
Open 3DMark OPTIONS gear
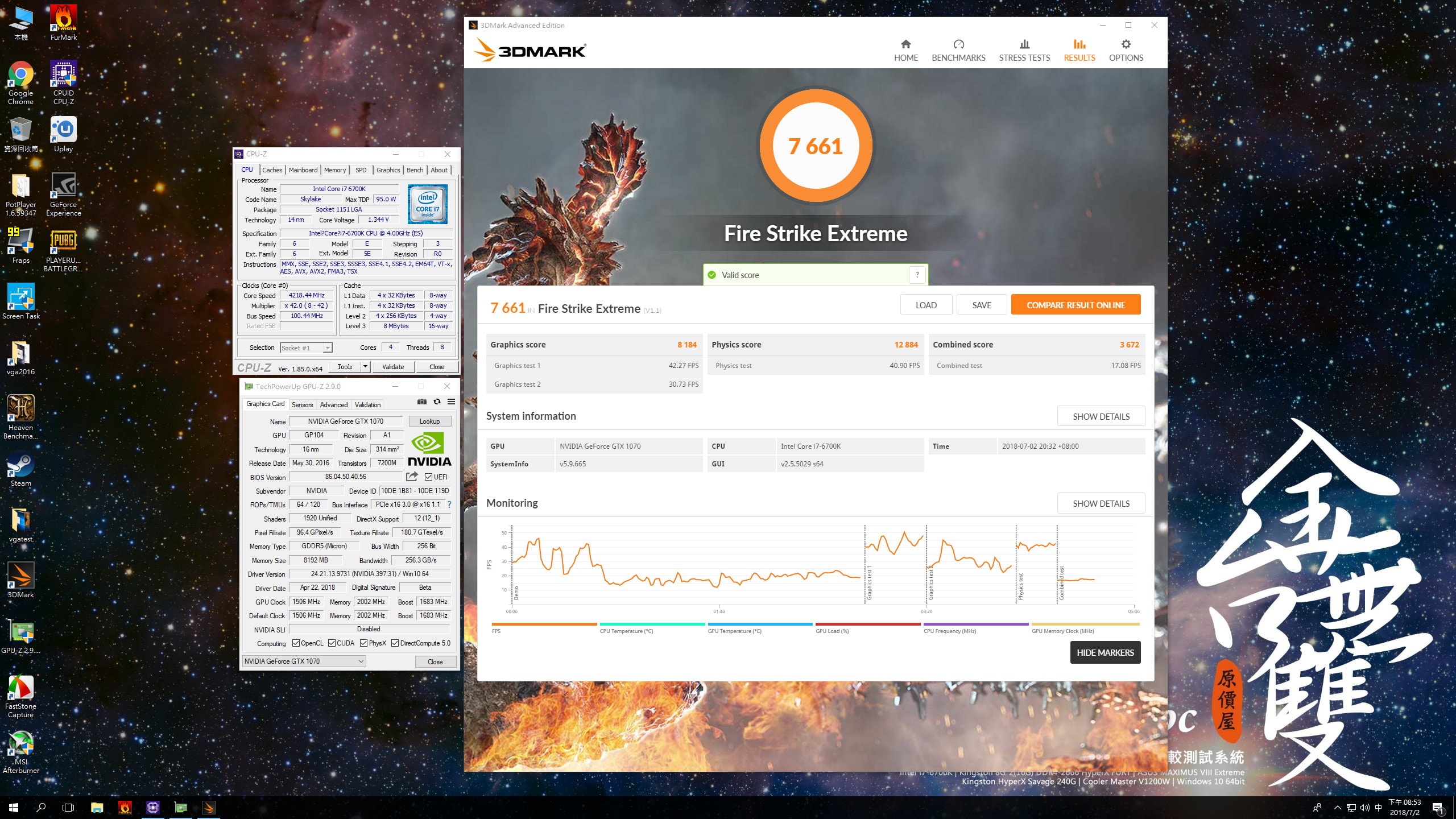click(x=1126, y=51)
